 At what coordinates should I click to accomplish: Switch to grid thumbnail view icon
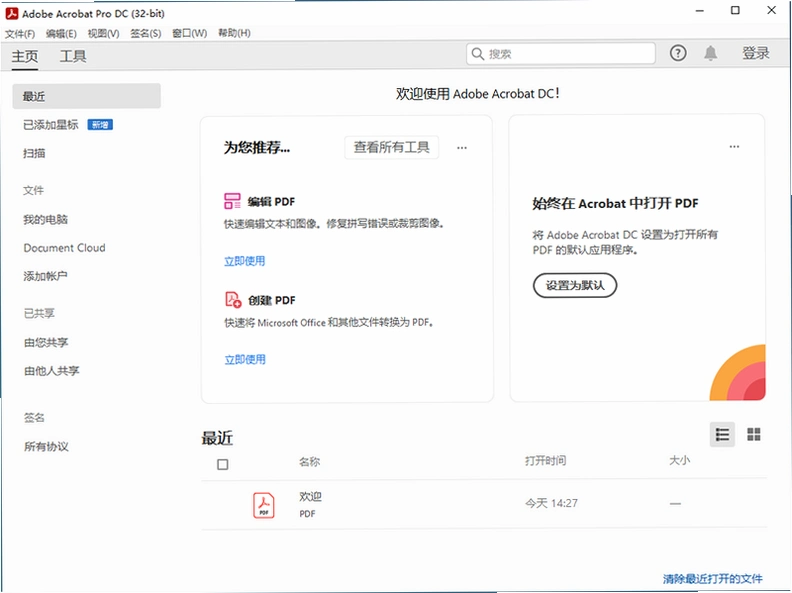pos(754,434)
